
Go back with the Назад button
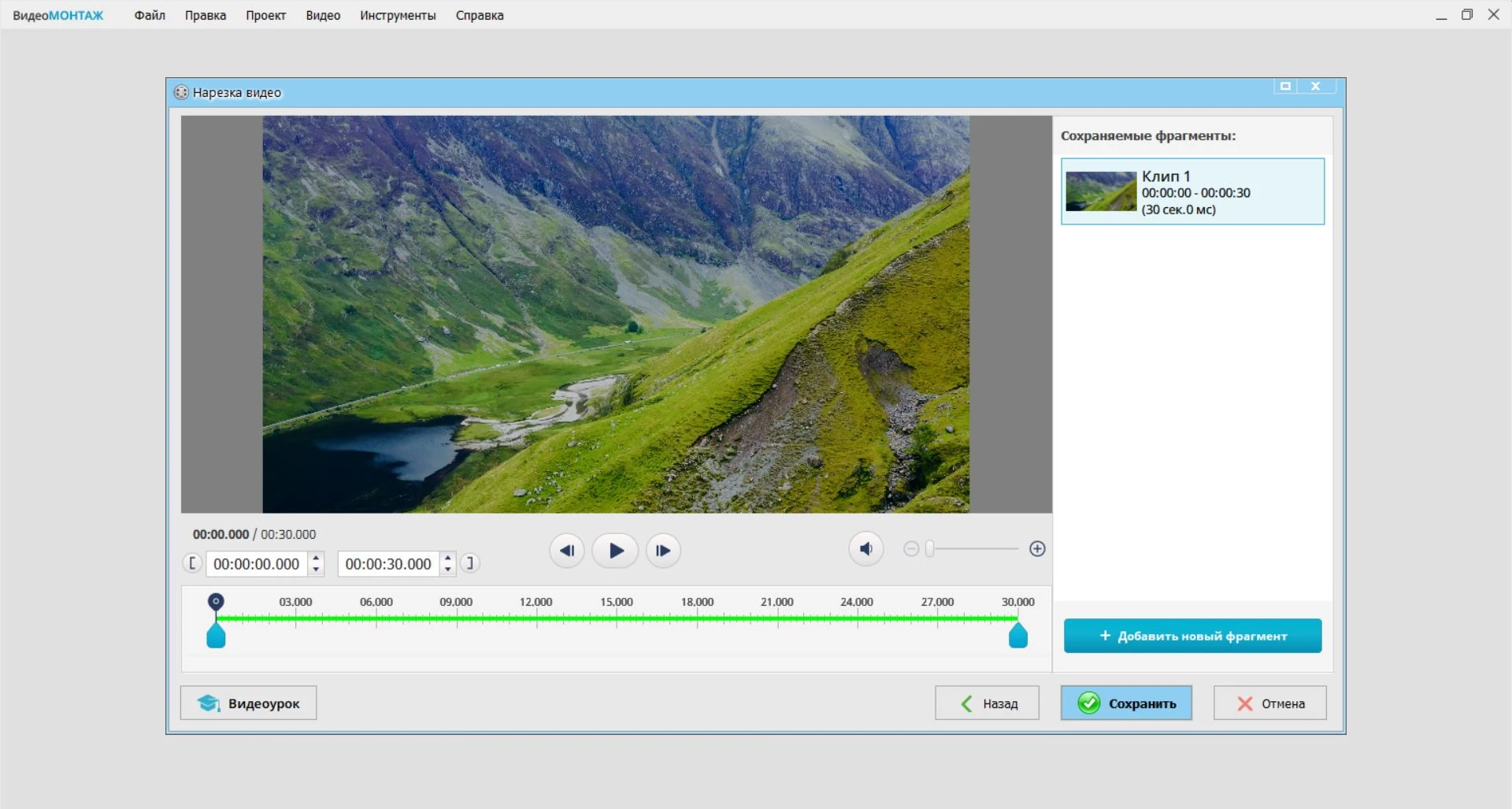point(987,703)
